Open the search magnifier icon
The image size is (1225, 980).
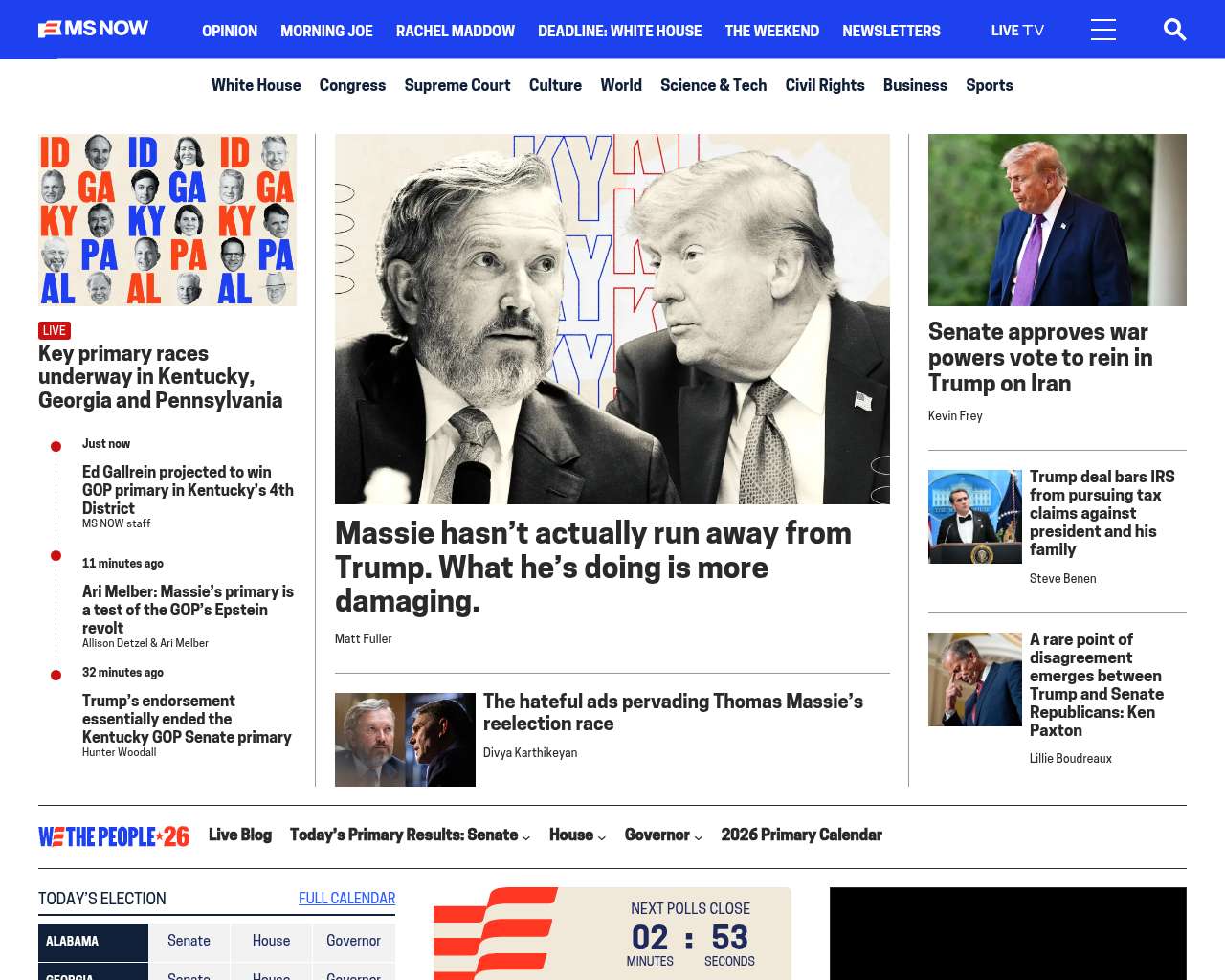click(x=1174, y=30)
